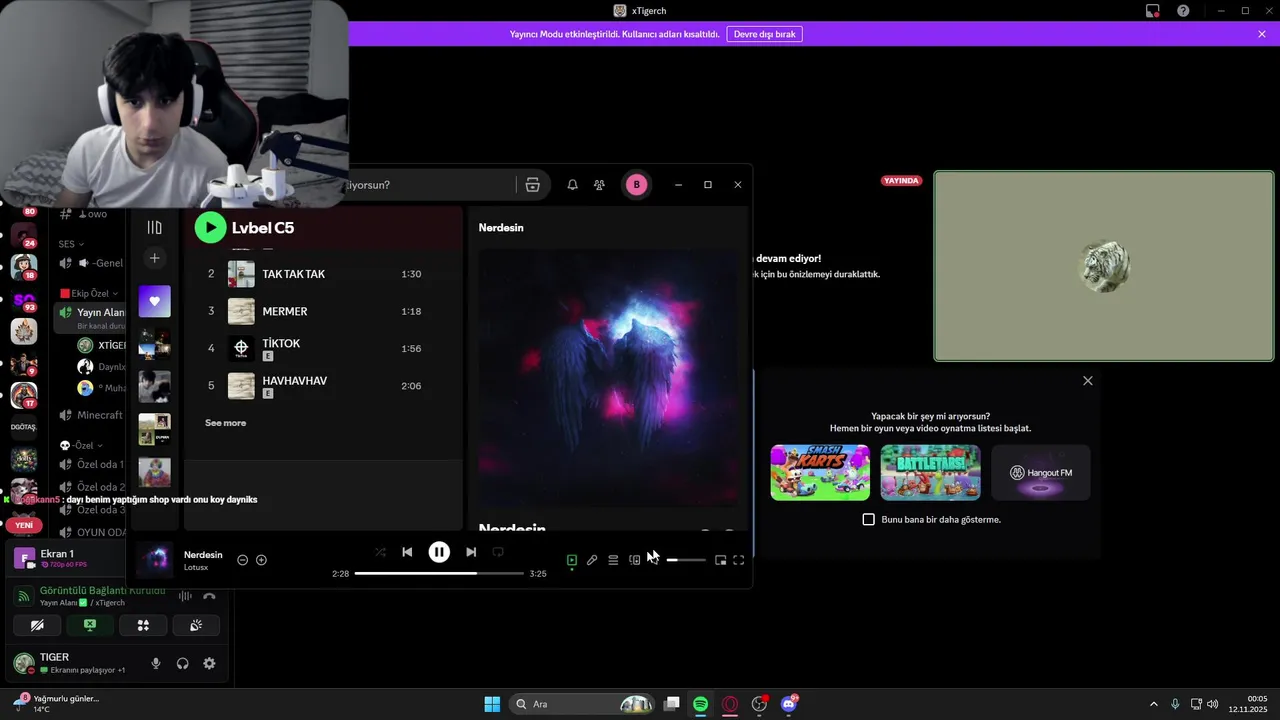The width and height of the screenshot is (1280, 720).
Task: Join the Genel voice channel
Action: 92,263
